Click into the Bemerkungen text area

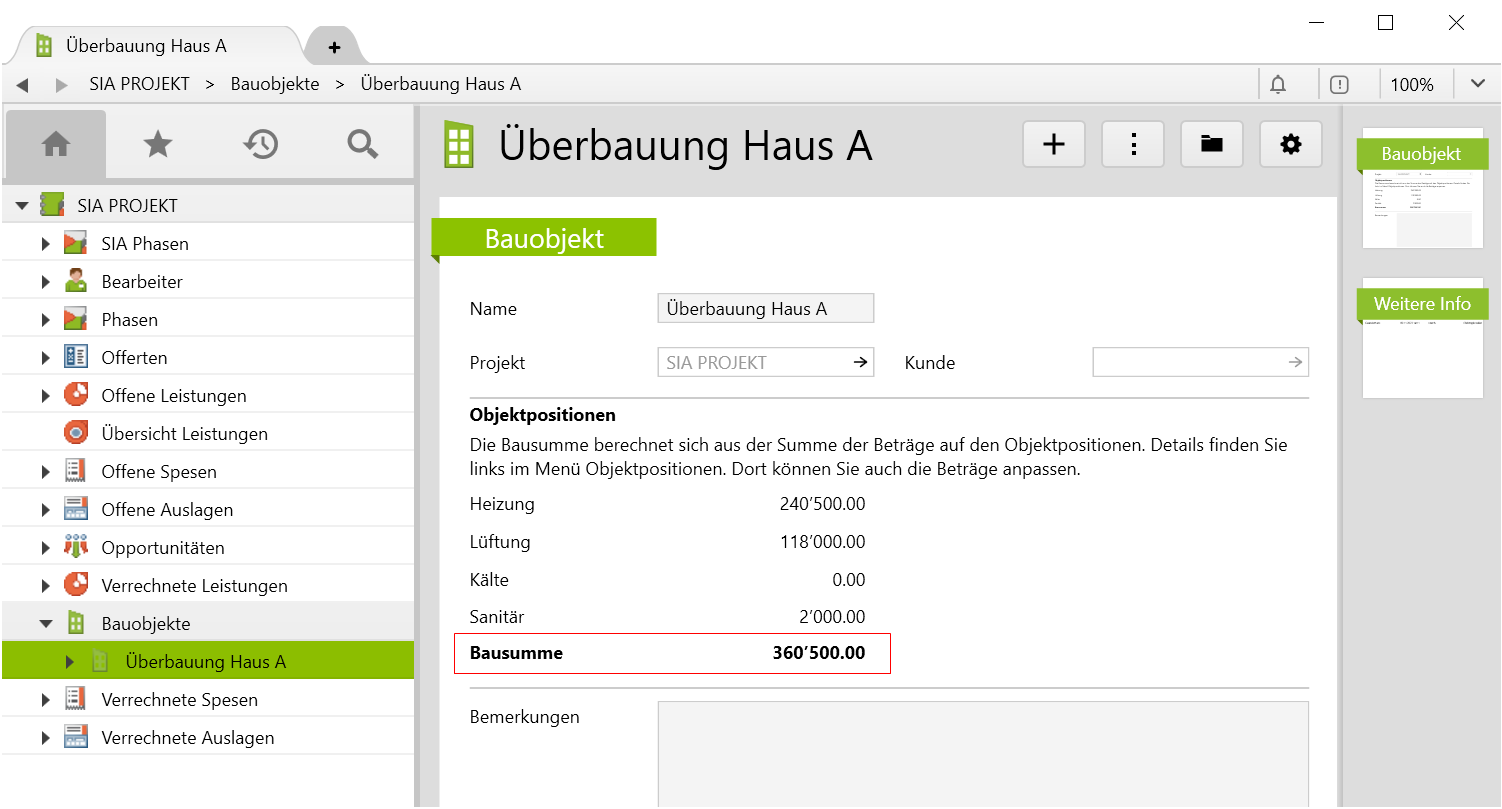coord(982,753)
